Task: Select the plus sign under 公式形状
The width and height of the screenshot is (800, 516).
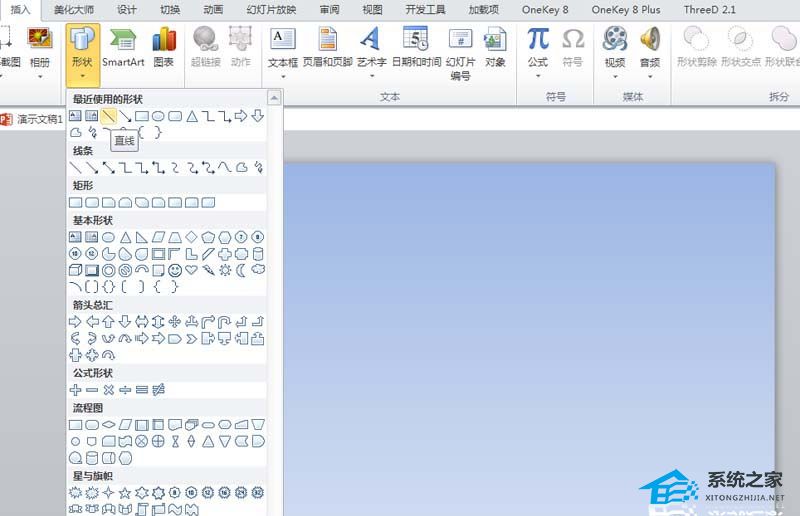Action: [76, 390]
